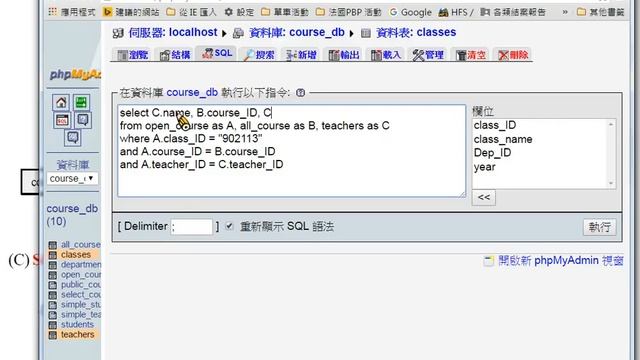Image resolution: width=640 pixels, height=360 pixels.
Task: Click the table icon beside classes breadcrumb
Action: click(366, 33)
